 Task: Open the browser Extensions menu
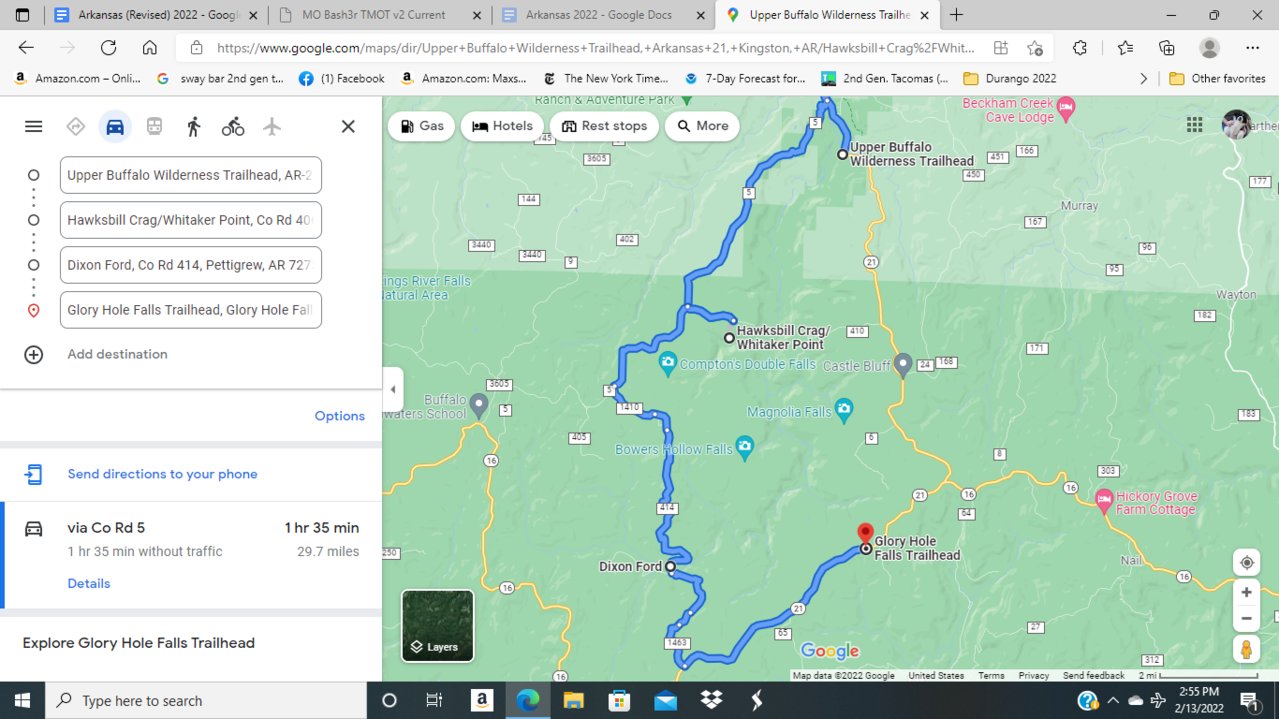tap(1080, 48)
